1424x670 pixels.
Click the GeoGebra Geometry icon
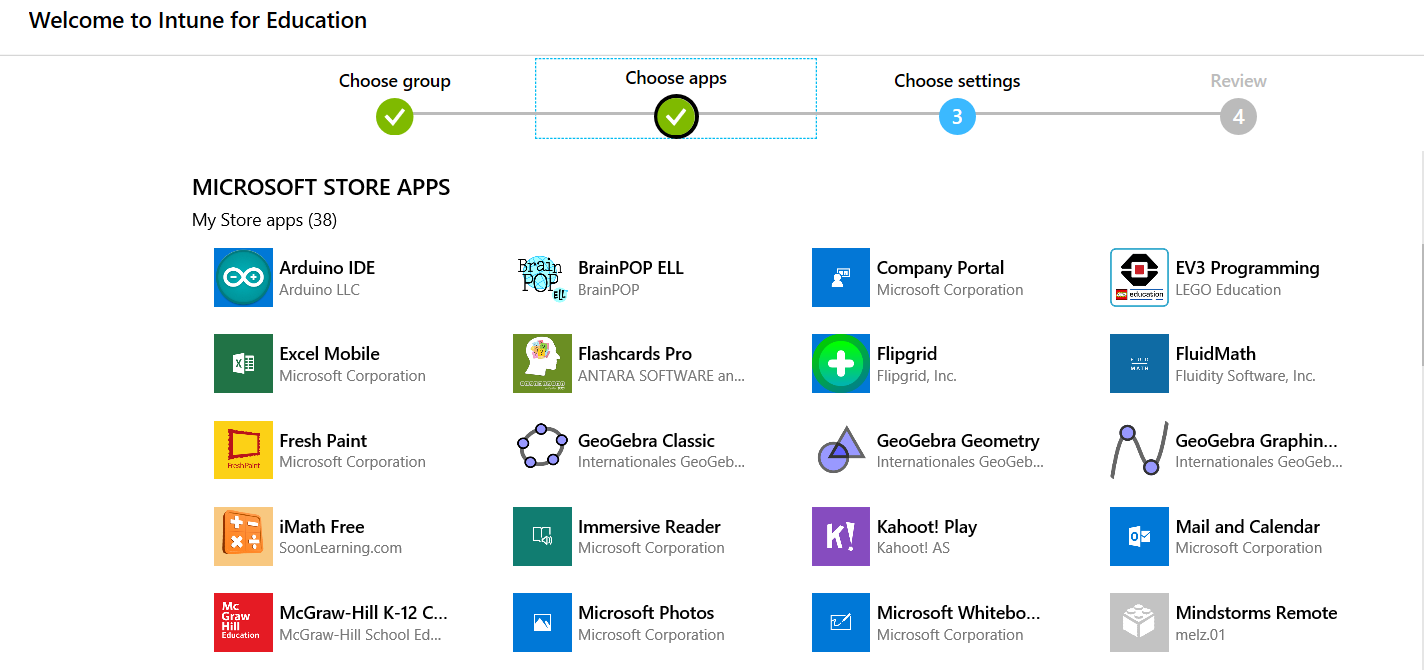[x=841, y=450]
